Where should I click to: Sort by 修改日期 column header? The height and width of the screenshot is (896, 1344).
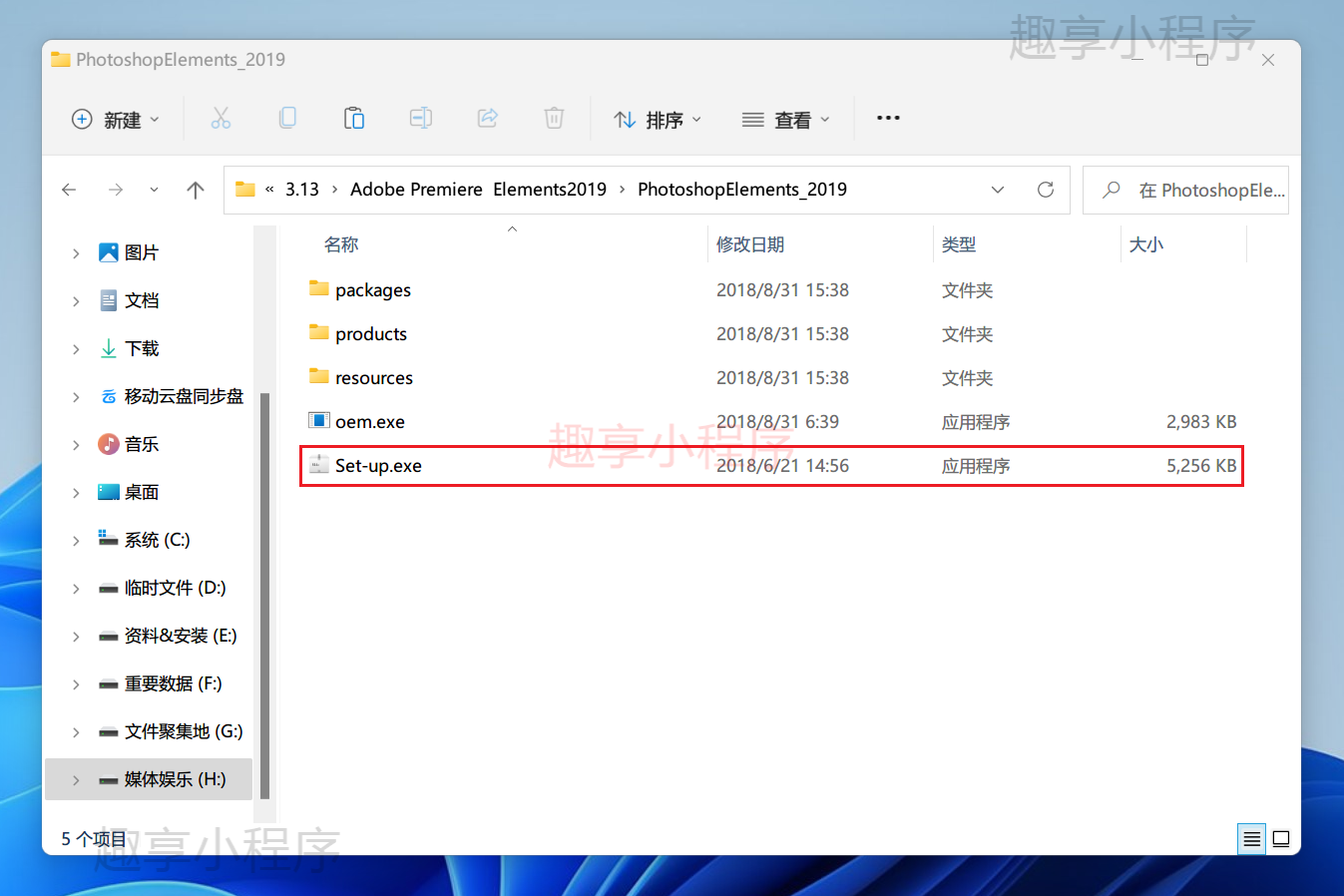point(750,244)
